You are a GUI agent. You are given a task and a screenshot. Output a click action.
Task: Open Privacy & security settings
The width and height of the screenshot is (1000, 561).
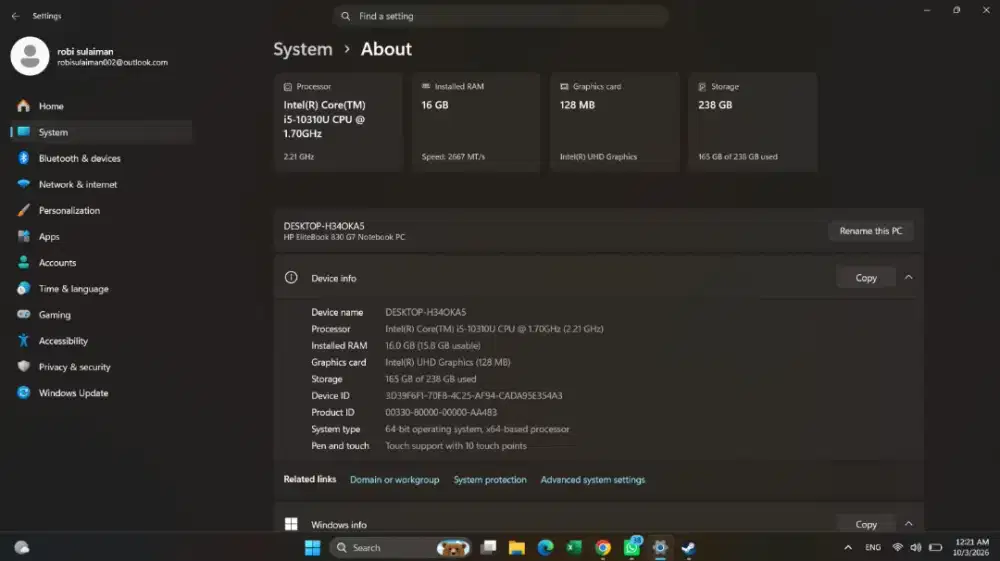pos(102,367)
